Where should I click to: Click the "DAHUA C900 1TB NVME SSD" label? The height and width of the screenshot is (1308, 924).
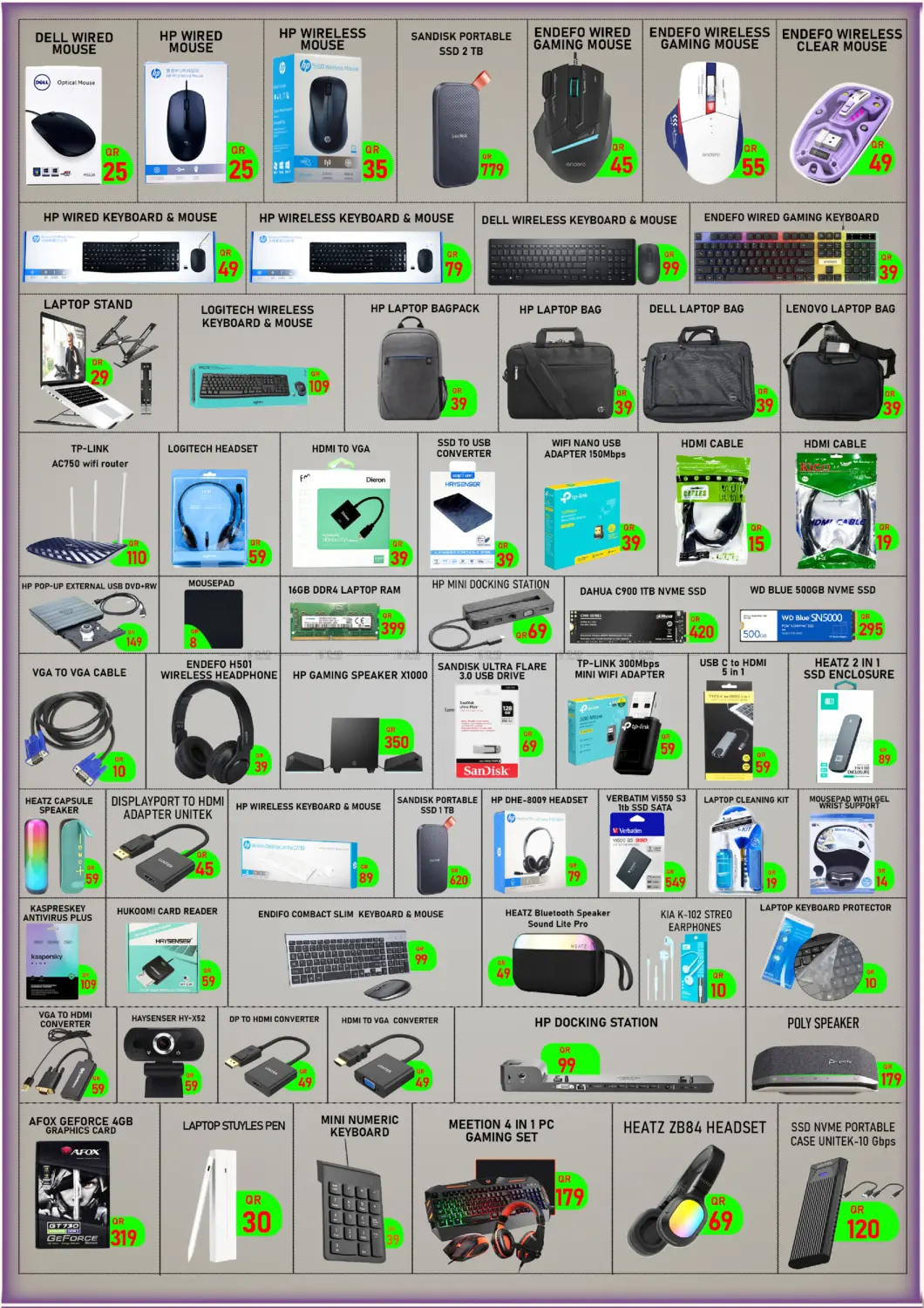(x=643, y=591)
